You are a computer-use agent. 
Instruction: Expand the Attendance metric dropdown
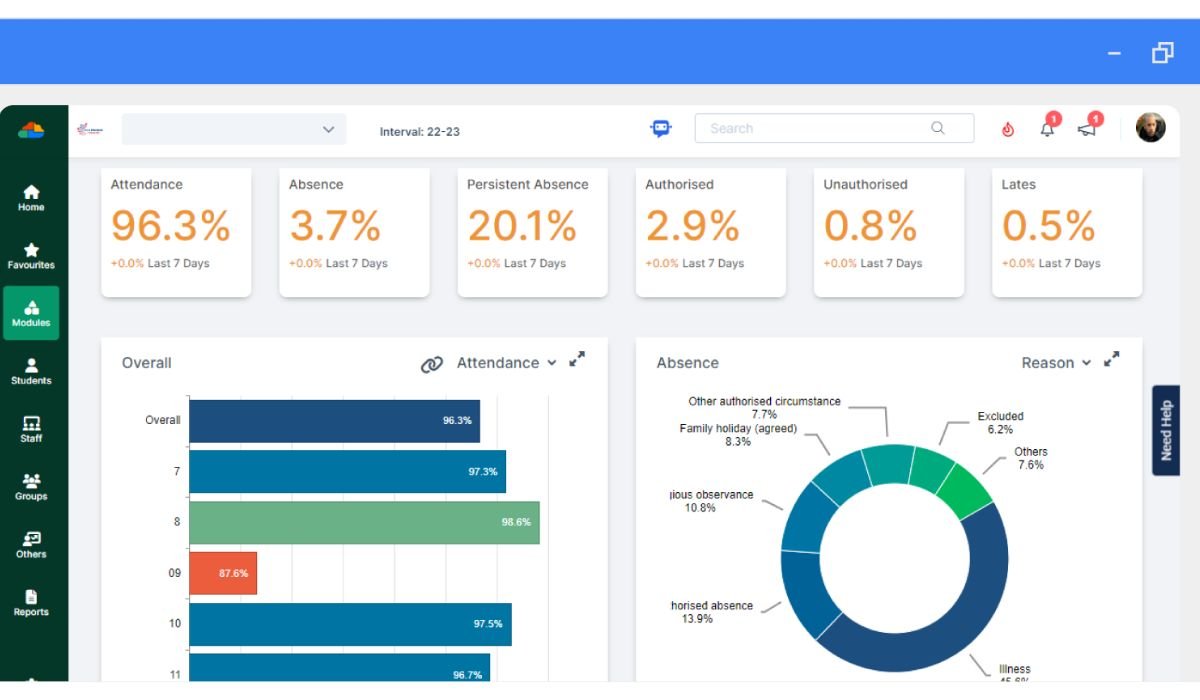click(x=508, y=363)
